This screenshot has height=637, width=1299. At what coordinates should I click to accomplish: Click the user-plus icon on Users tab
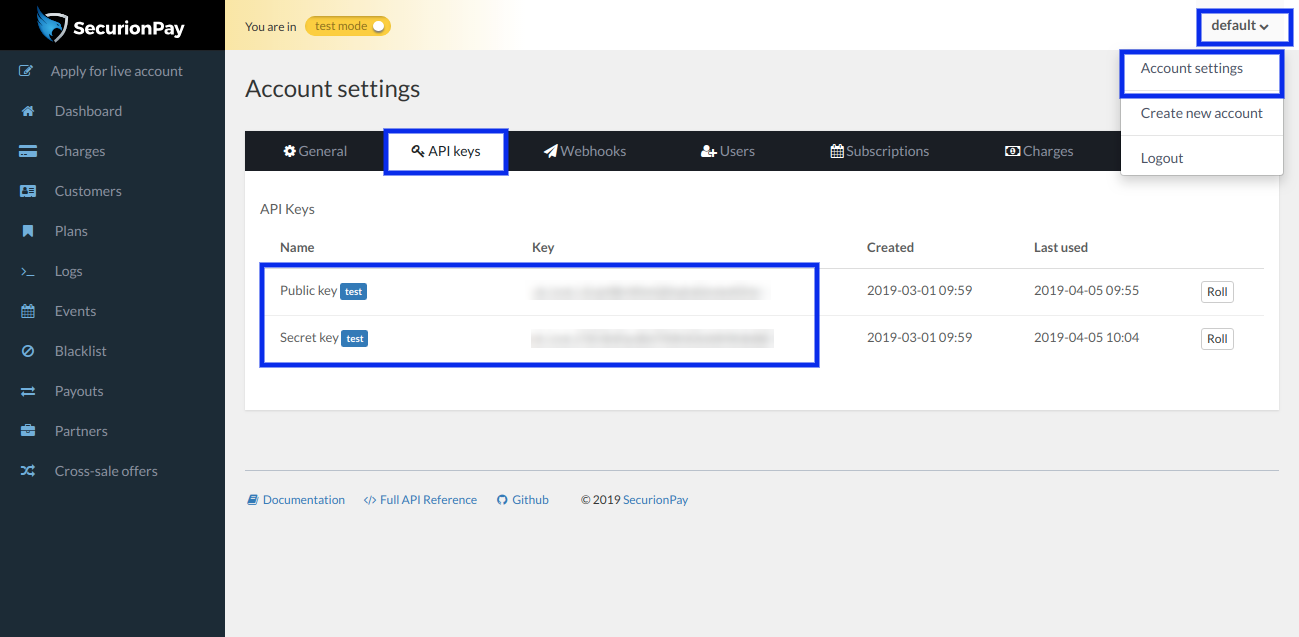pos(709,151)
